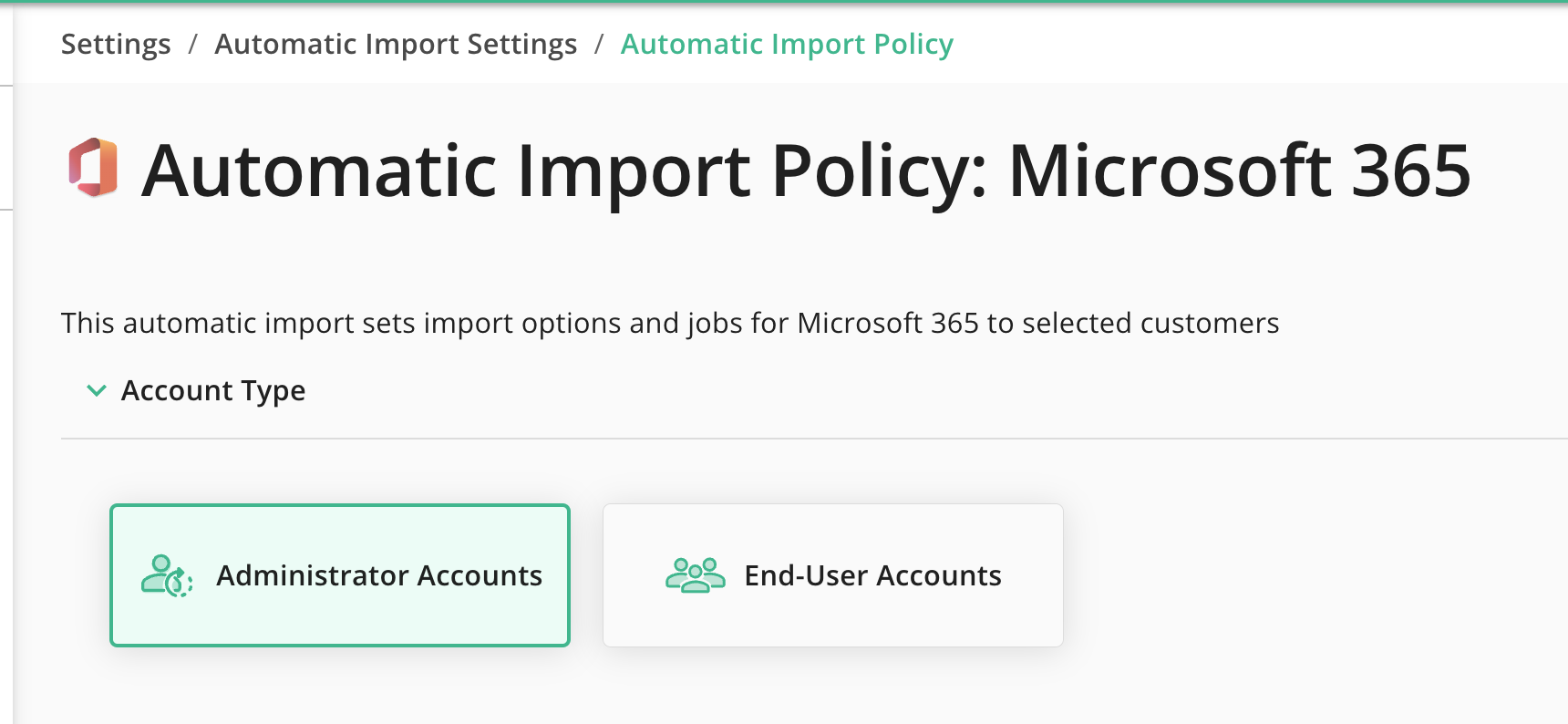The image size is (1568, 724).
Task: Select the Administrator Accounts card
Action: tap(340, 575)
